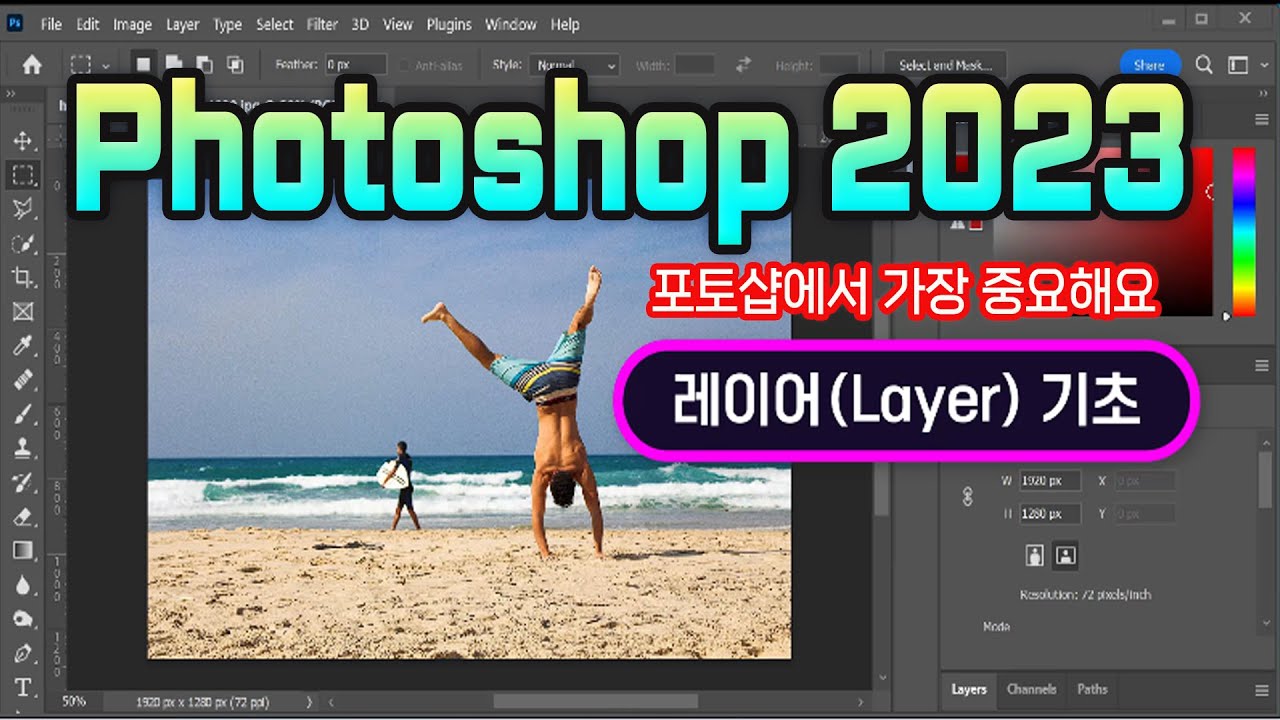Choose Add to selection mode
Screen dimensions: 1280x720
click(x=174, y=65)
